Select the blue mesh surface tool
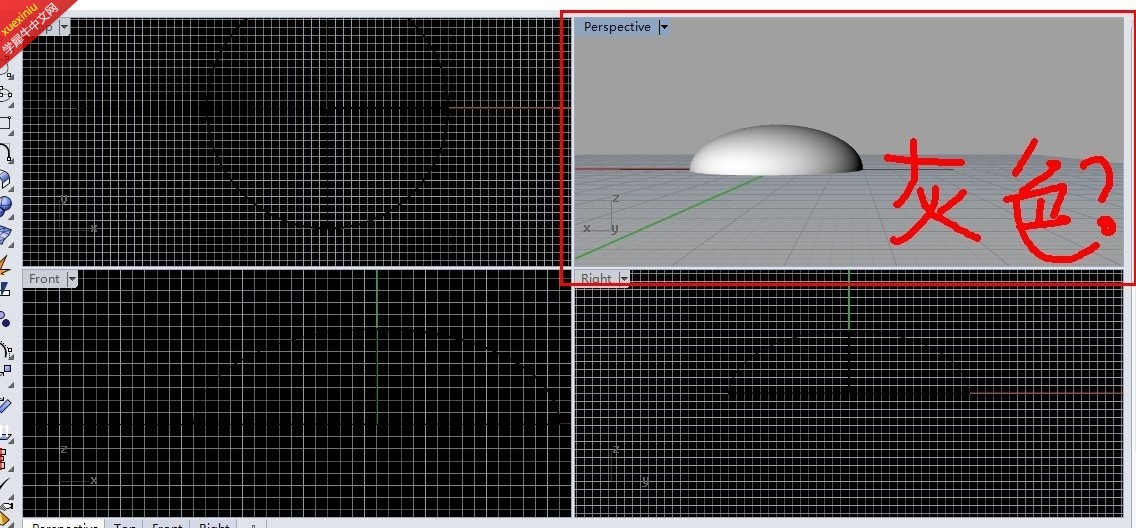 tap(6, 234)
